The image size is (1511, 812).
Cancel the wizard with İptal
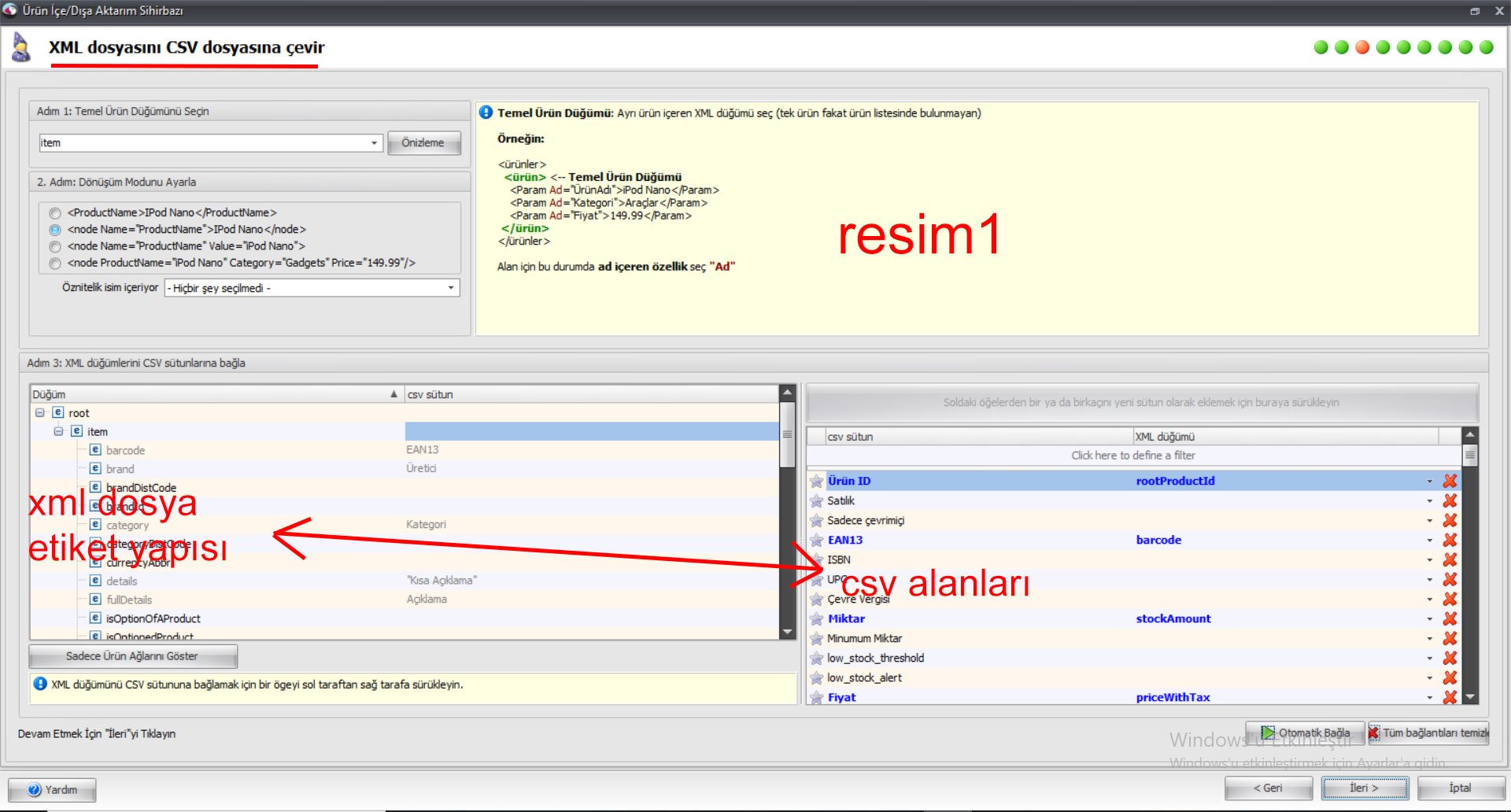[1461, 788]
